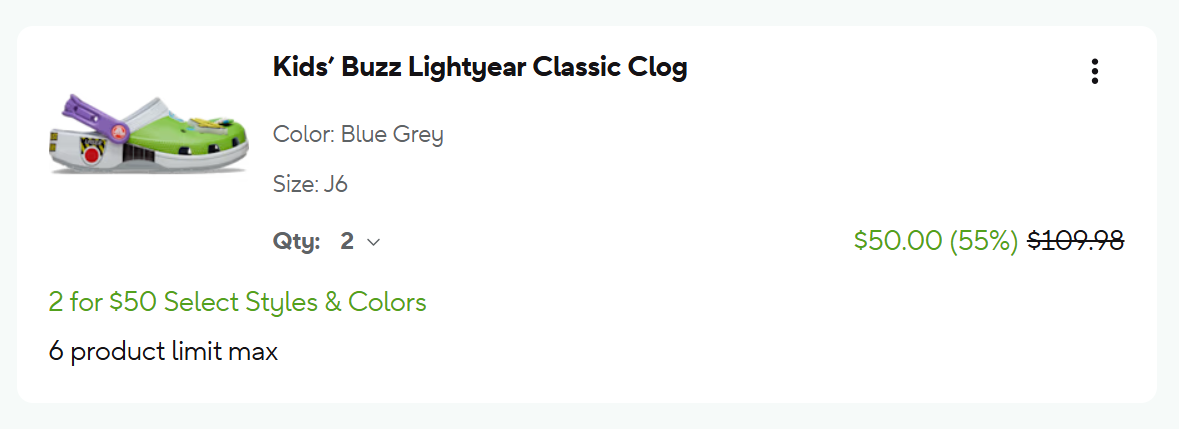
Task: Click the Color: Blue Grey text
Action: [x=358, y=134]
